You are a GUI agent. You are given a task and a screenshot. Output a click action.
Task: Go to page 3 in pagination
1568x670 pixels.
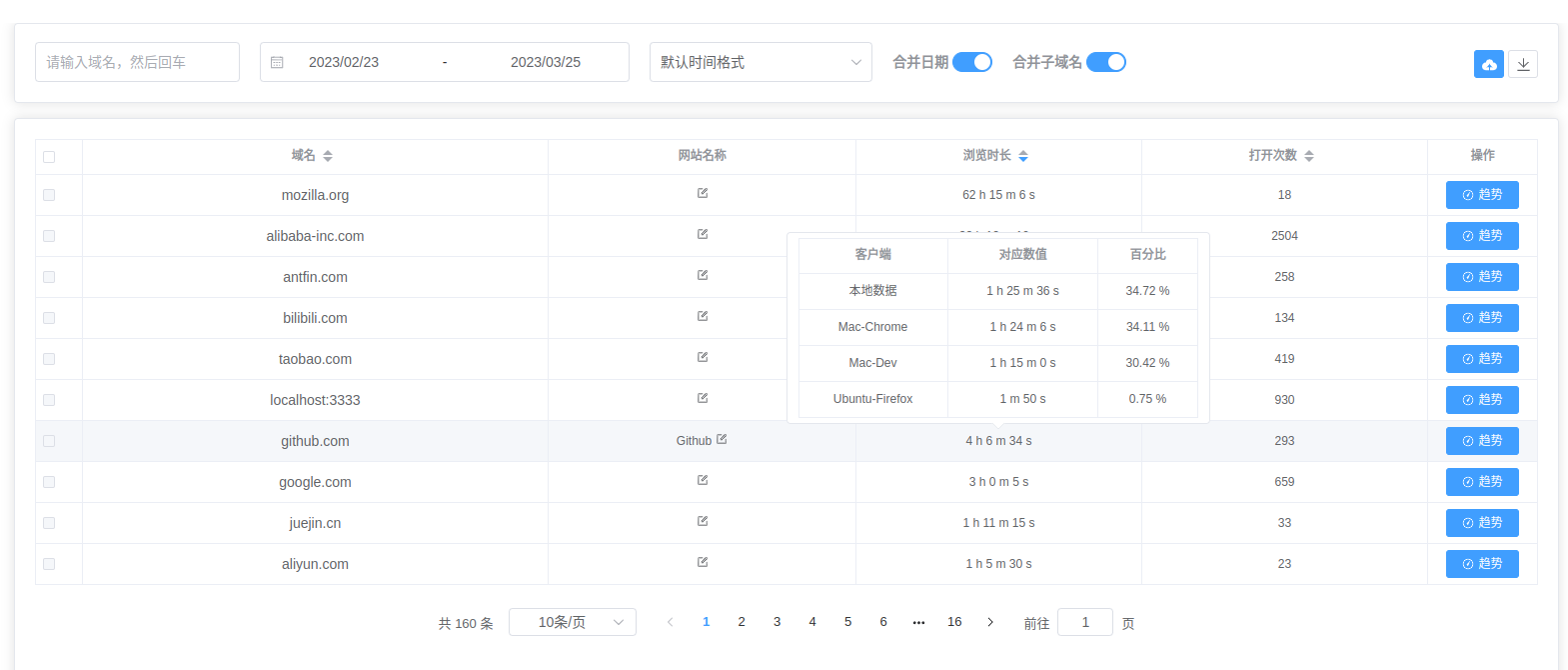pyautogui.click(x=777, y=622)
